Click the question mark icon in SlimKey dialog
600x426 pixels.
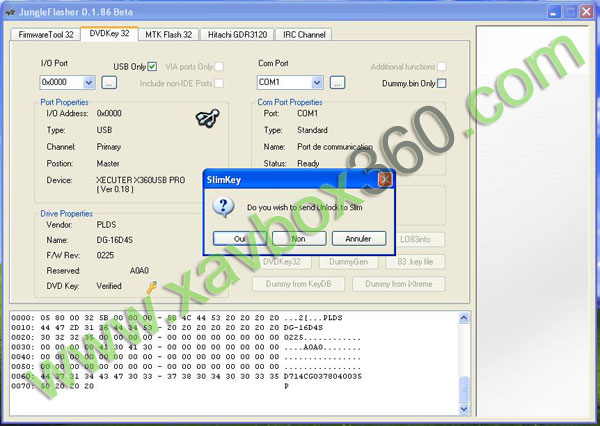223,207
